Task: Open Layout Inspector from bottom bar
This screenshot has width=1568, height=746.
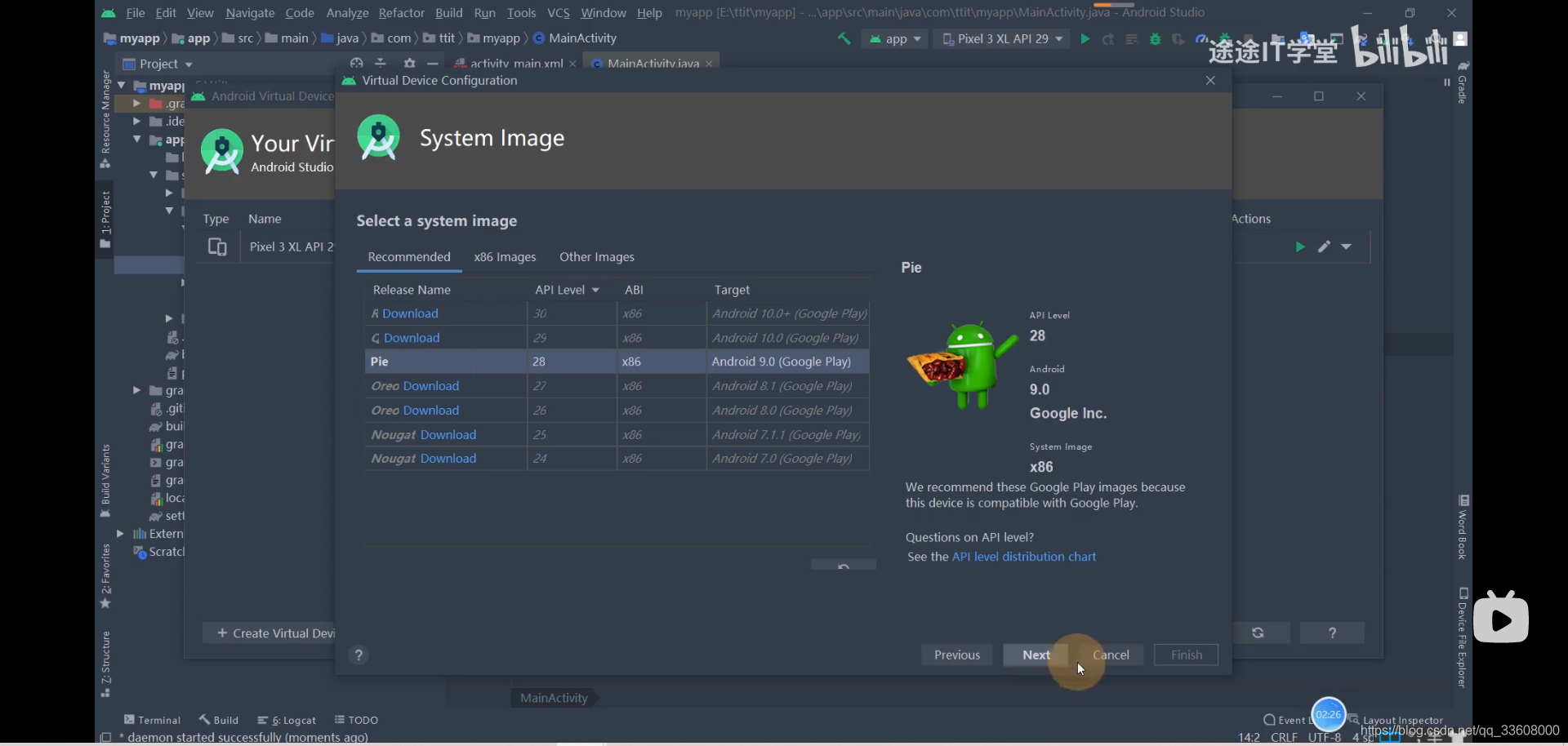Action: coord(1396,720)
